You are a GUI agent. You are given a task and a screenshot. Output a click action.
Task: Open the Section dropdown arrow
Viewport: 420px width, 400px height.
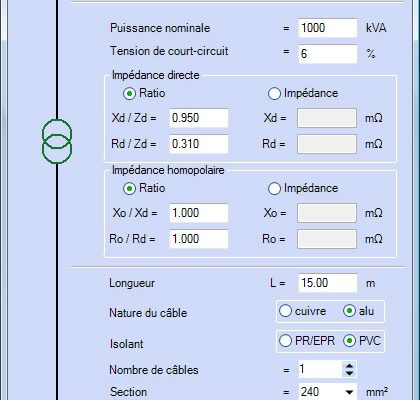click(x=349, y=392)
